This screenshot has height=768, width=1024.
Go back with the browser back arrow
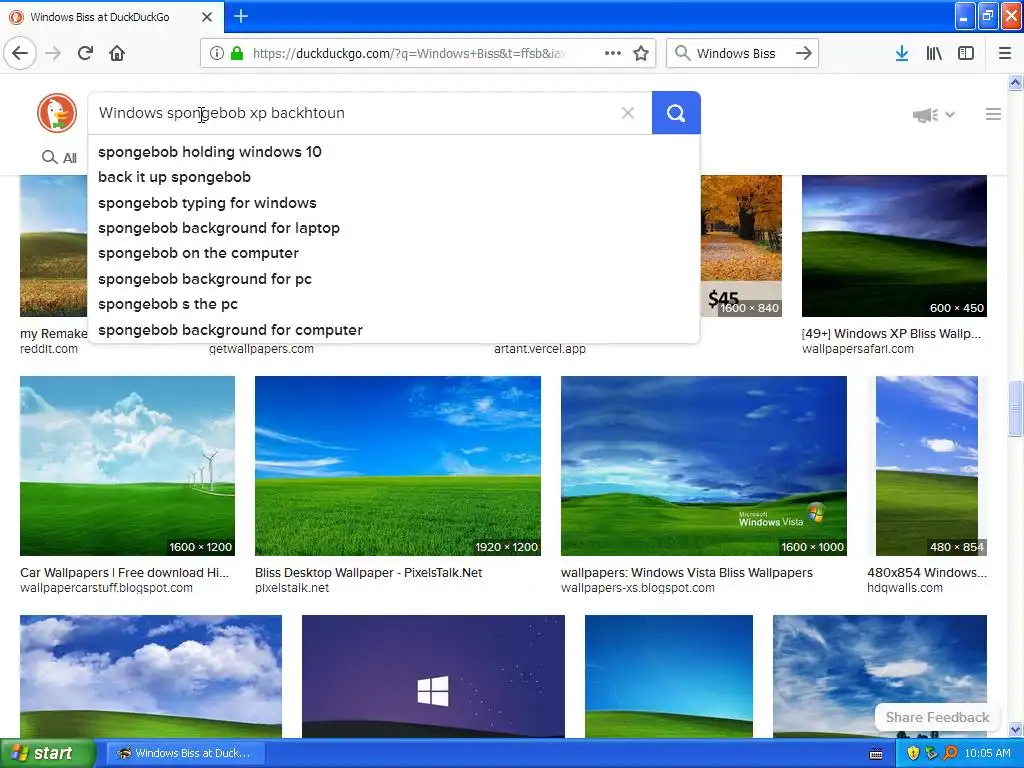click(20, 53)
